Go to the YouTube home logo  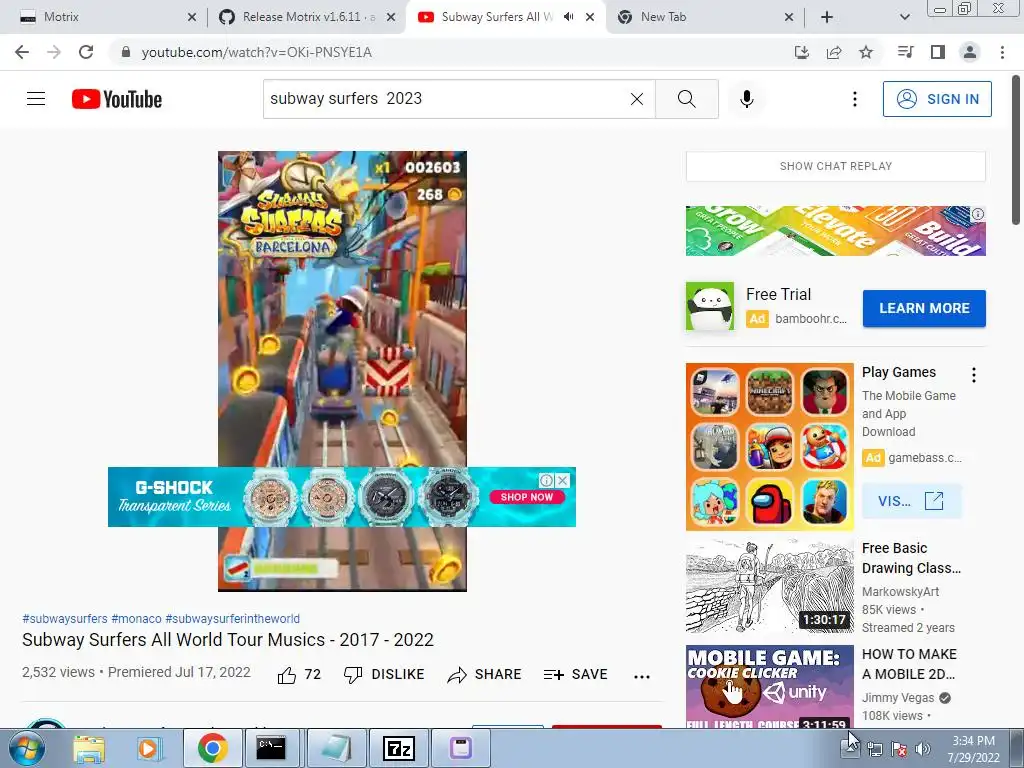[x=117, y=99]
